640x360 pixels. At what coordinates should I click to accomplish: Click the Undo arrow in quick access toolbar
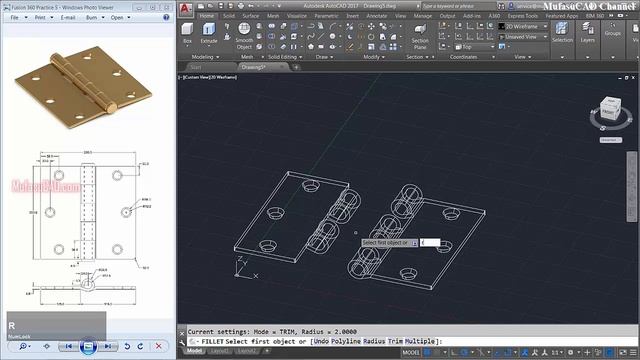251,6
